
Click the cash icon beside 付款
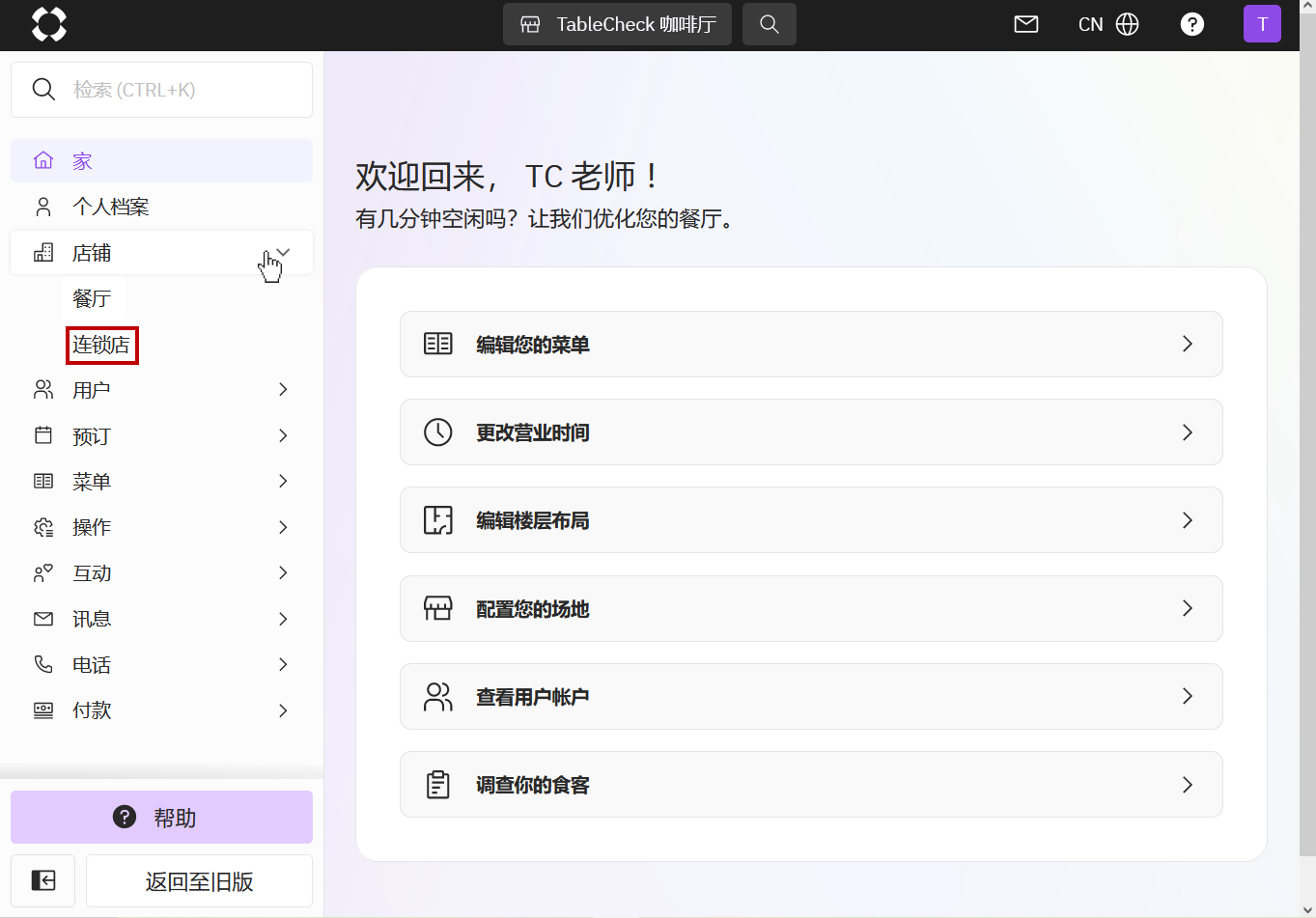pyautogui.click(x=43, y=710)
